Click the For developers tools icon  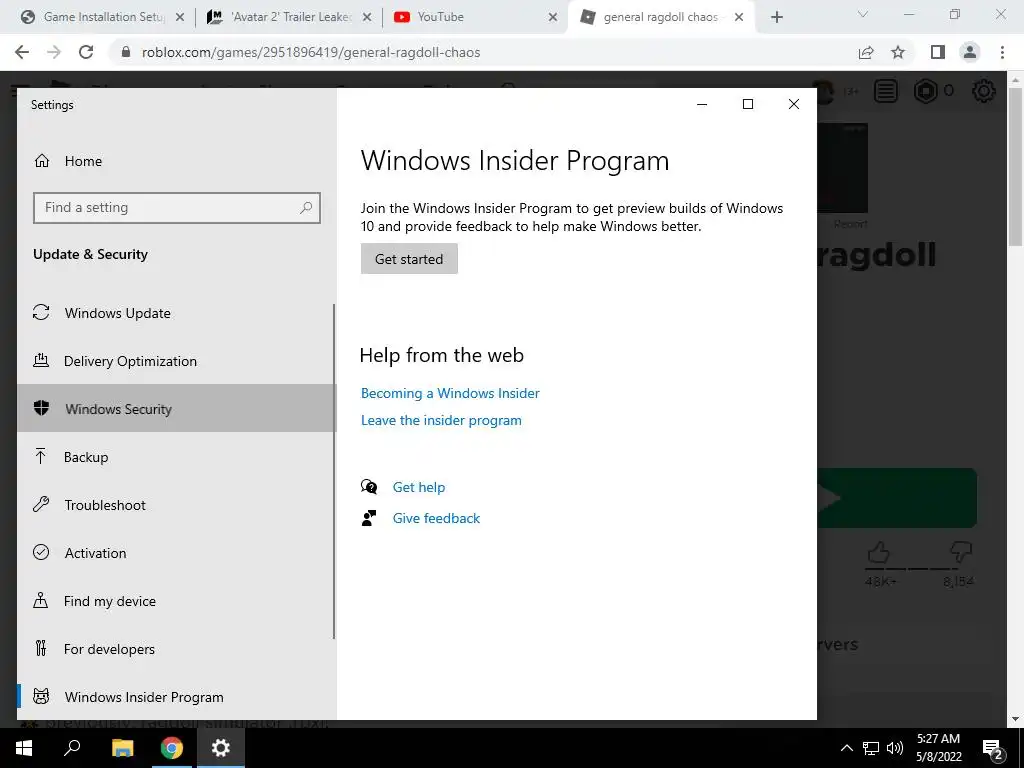(x=40, y=648)
